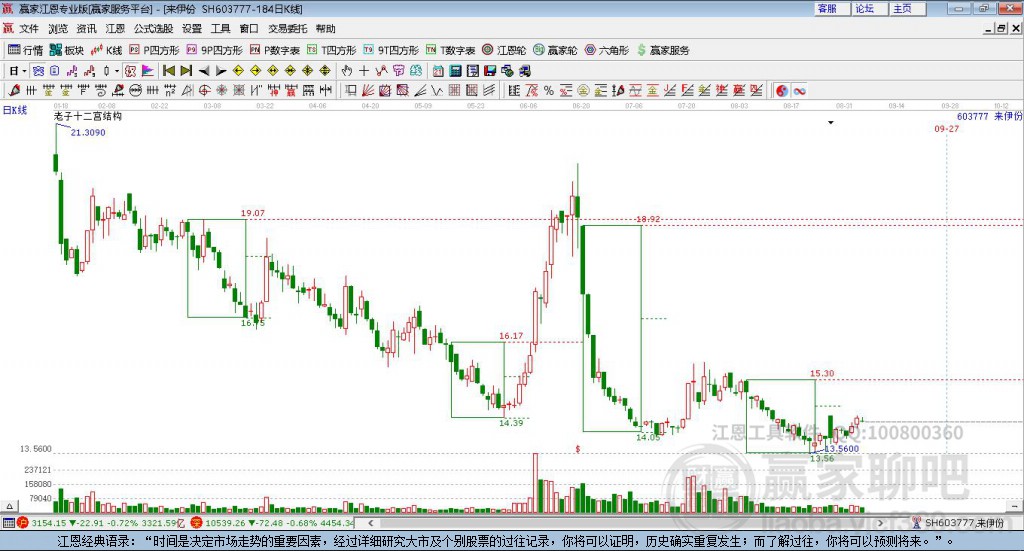Select the percent % tool icon
Image resolution: width=1024 pixels, height=551 pixels.
coord(549,91)
